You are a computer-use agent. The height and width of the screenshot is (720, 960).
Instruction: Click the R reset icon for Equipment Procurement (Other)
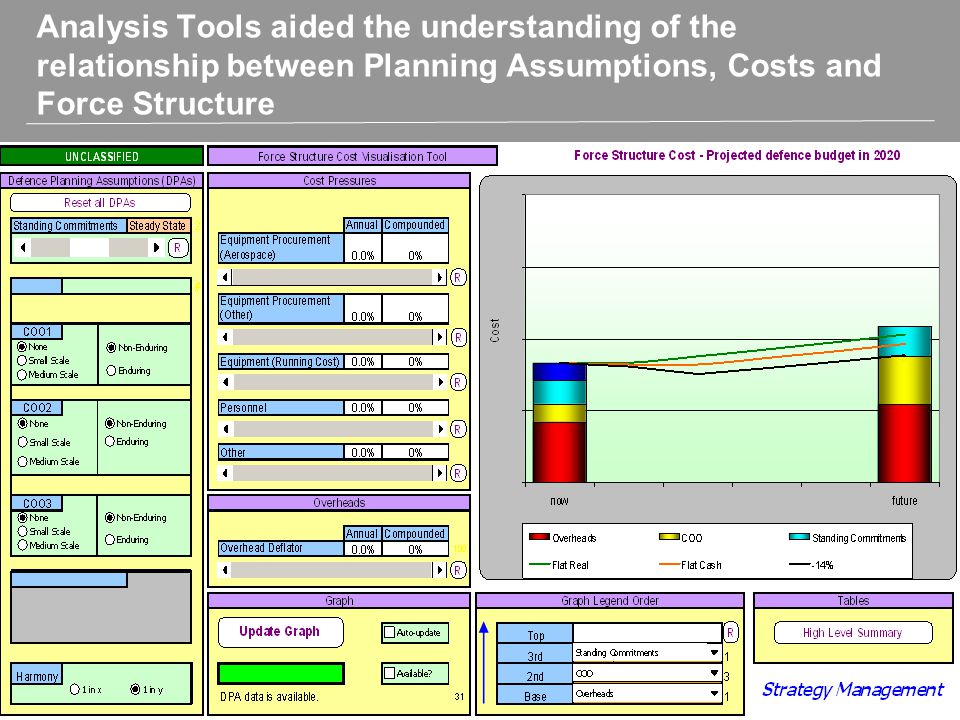coord(458,337)
